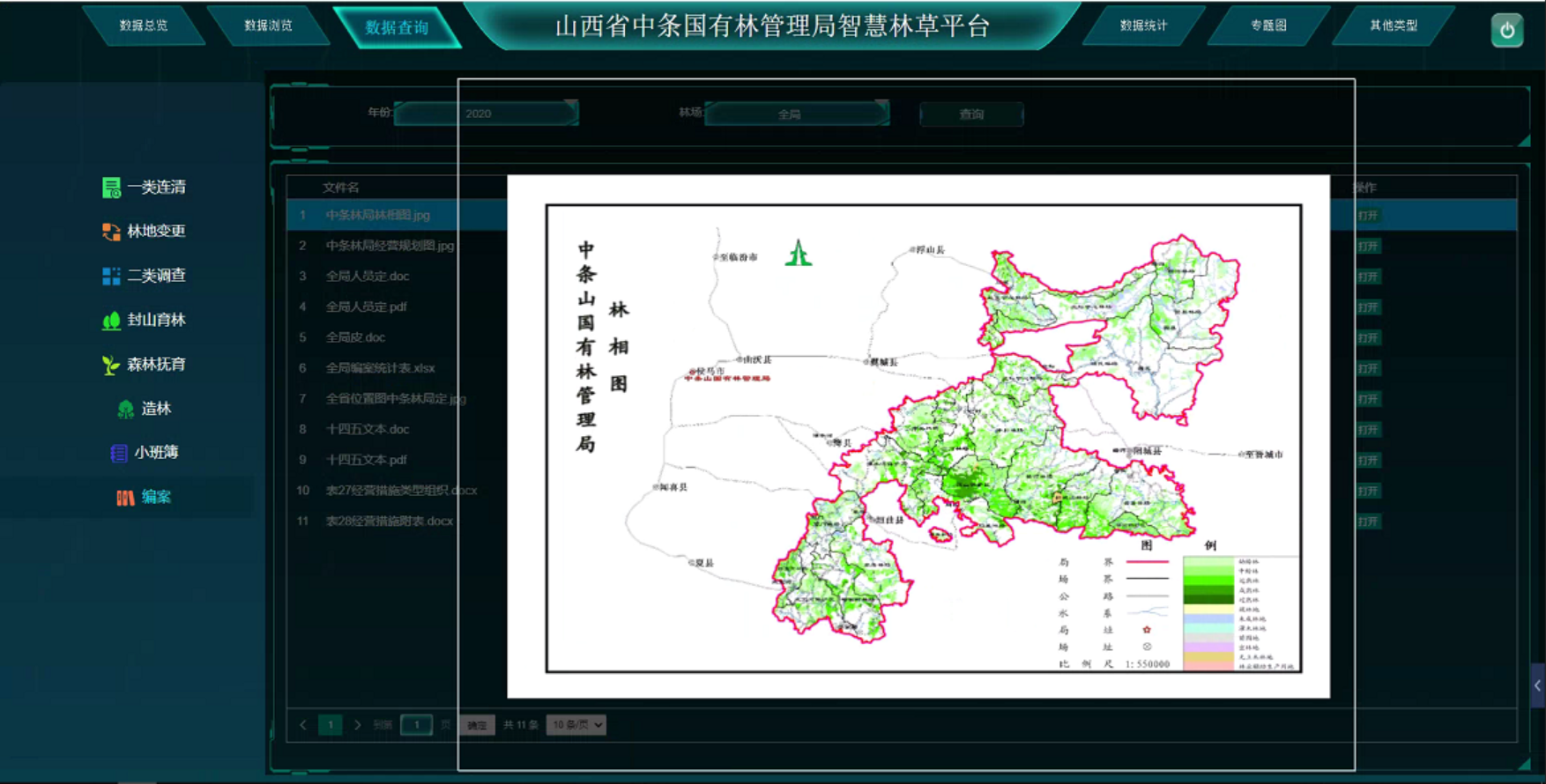Select the 封山育林 tree icon
Image resolution: width=1546 pixels, height=784 pixels.
click(x=111, y=321)
